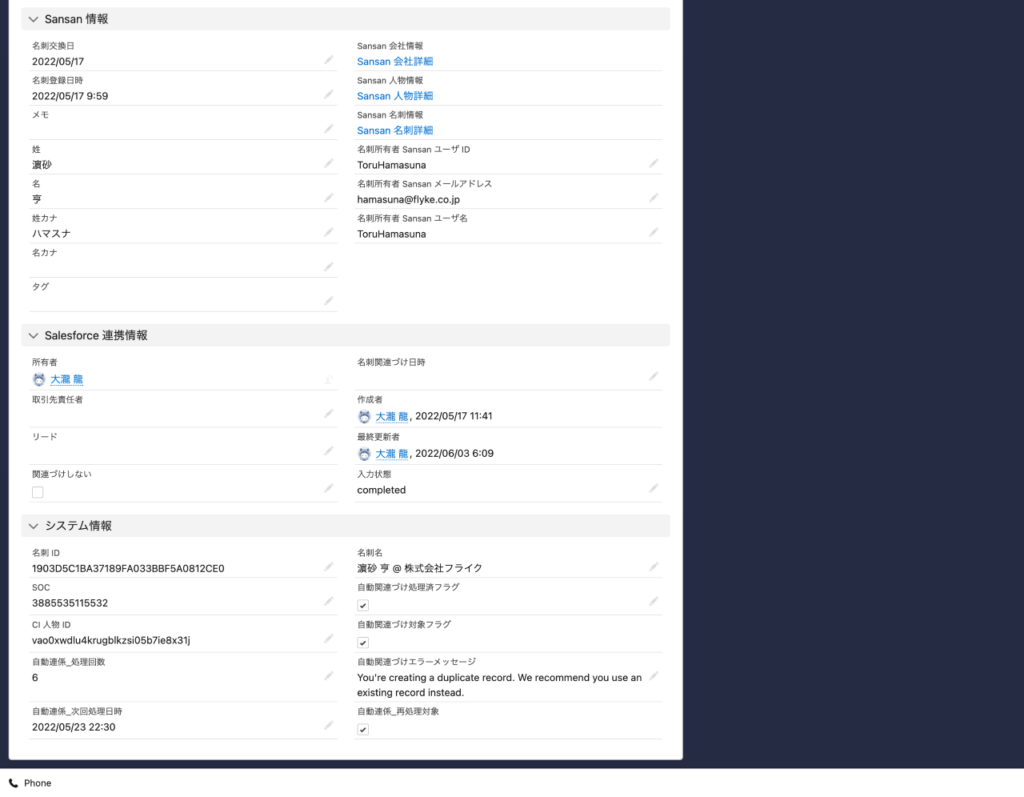The height and width of the screenshot is (797, 1024).
Task: Click the duplicate record error message text
Action: (x=500, y=685)
